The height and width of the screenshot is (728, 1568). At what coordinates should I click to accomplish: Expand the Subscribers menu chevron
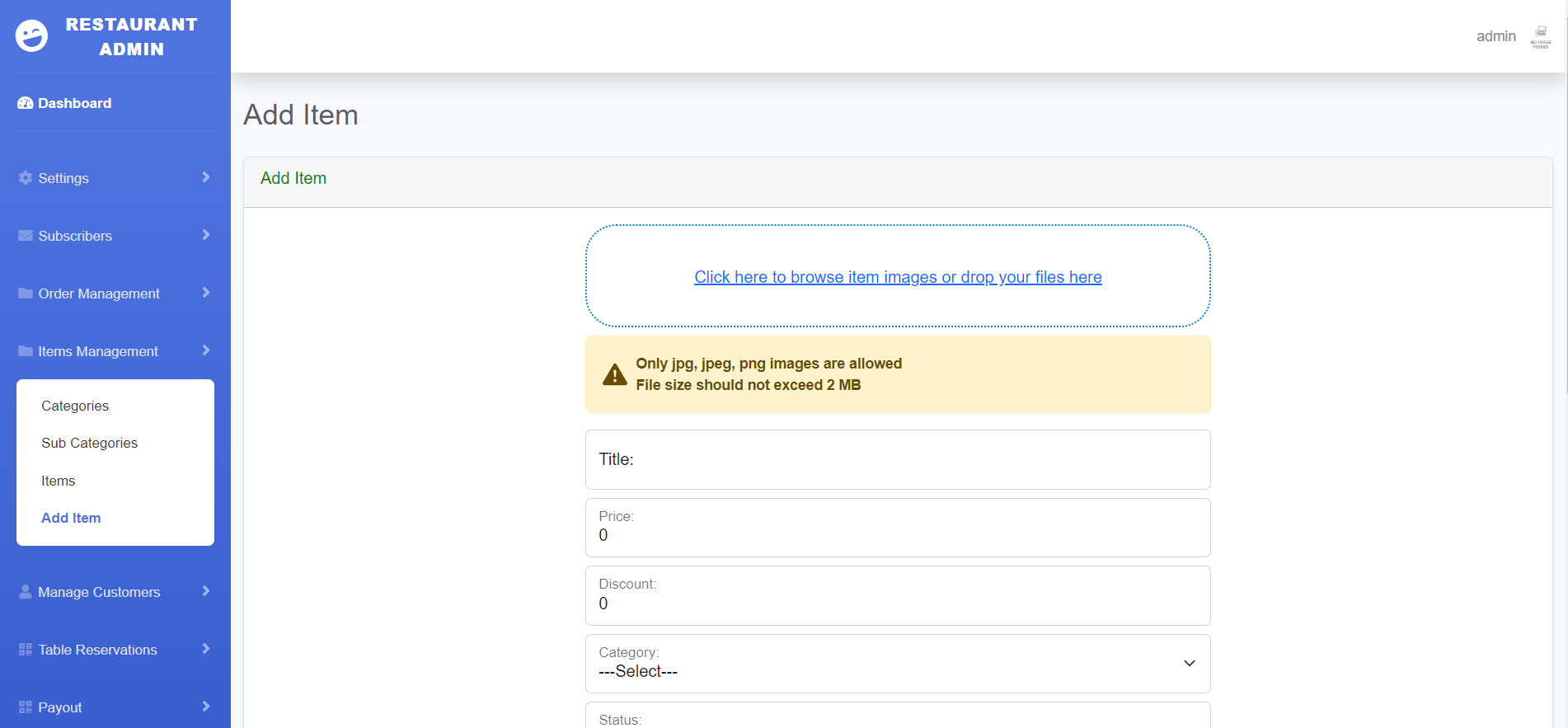206,235
